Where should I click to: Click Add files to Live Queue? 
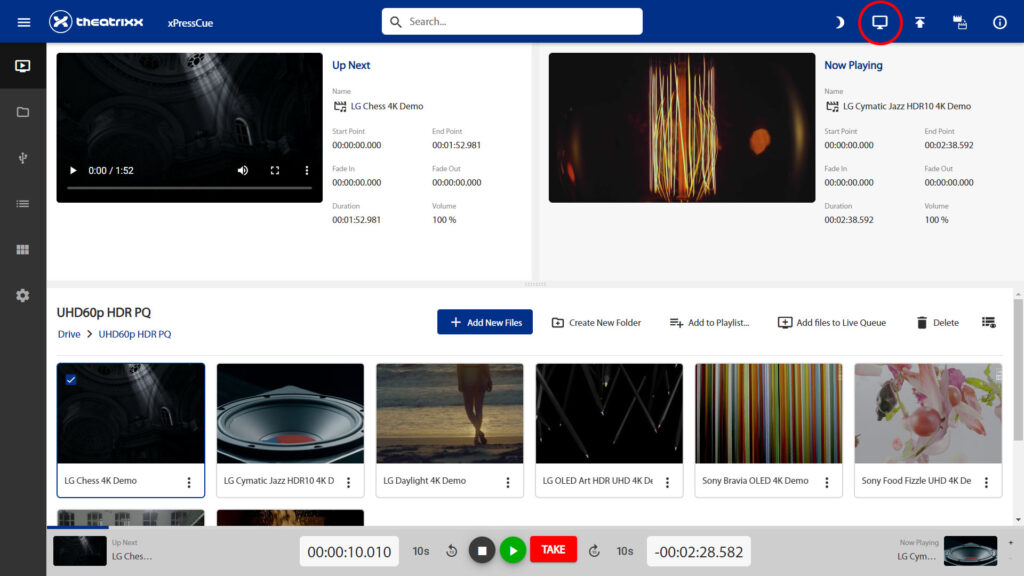pyautogui.click(x=831, y=322)
